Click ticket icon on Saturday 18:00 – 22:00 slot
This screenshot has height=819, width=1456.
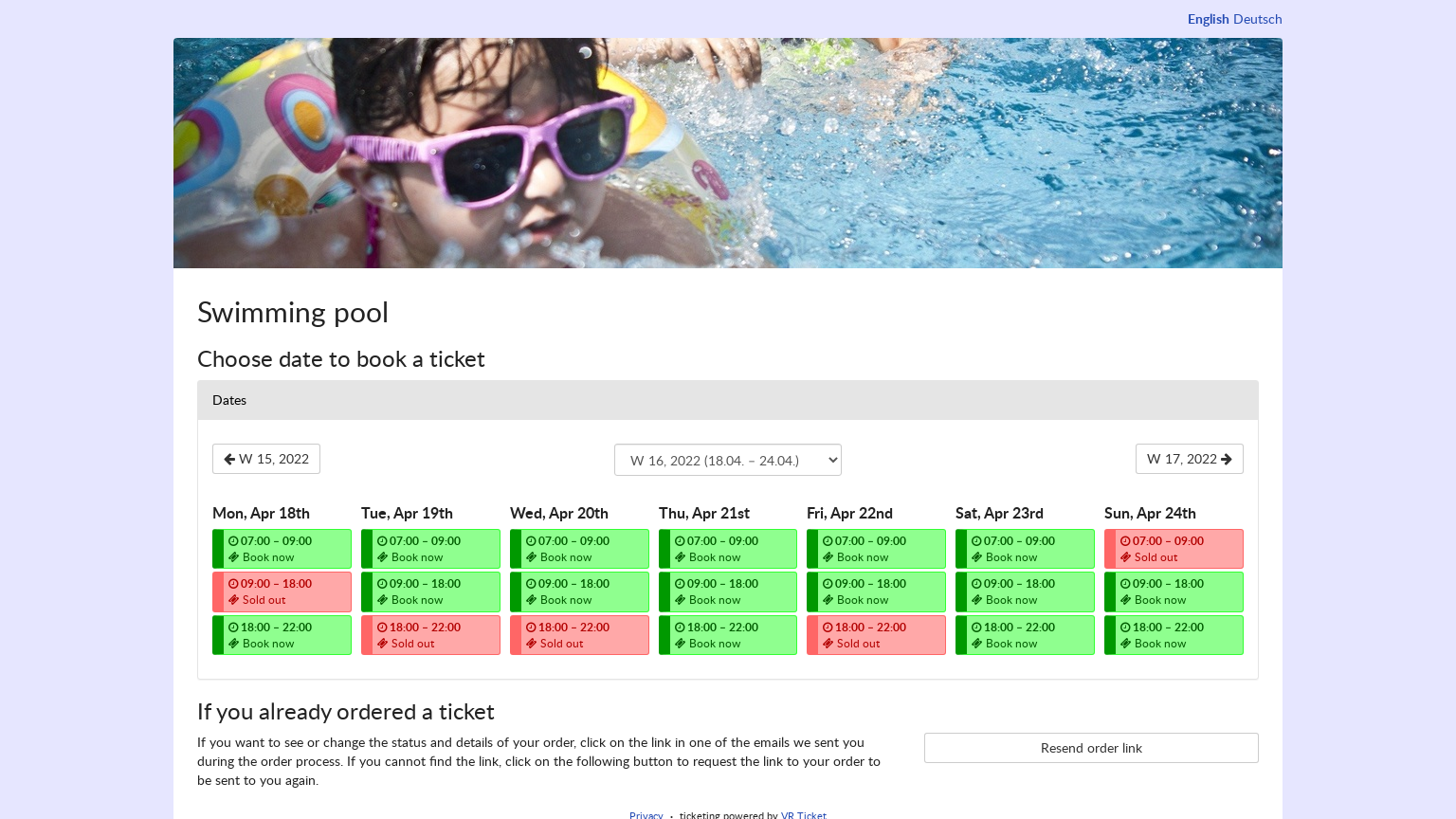tap(977, 644)
